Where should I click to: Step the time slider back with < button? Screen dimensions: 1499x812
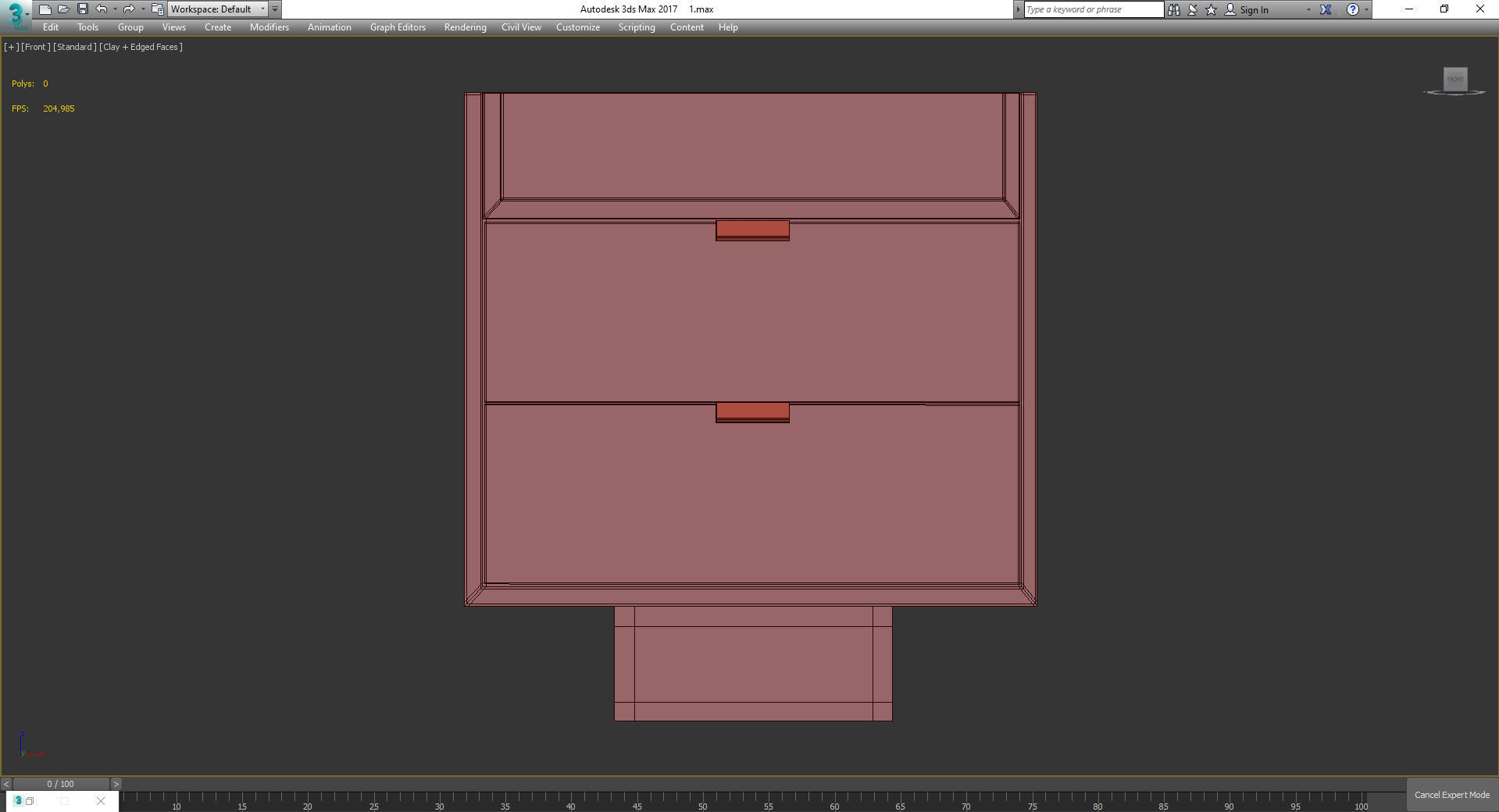6,784
